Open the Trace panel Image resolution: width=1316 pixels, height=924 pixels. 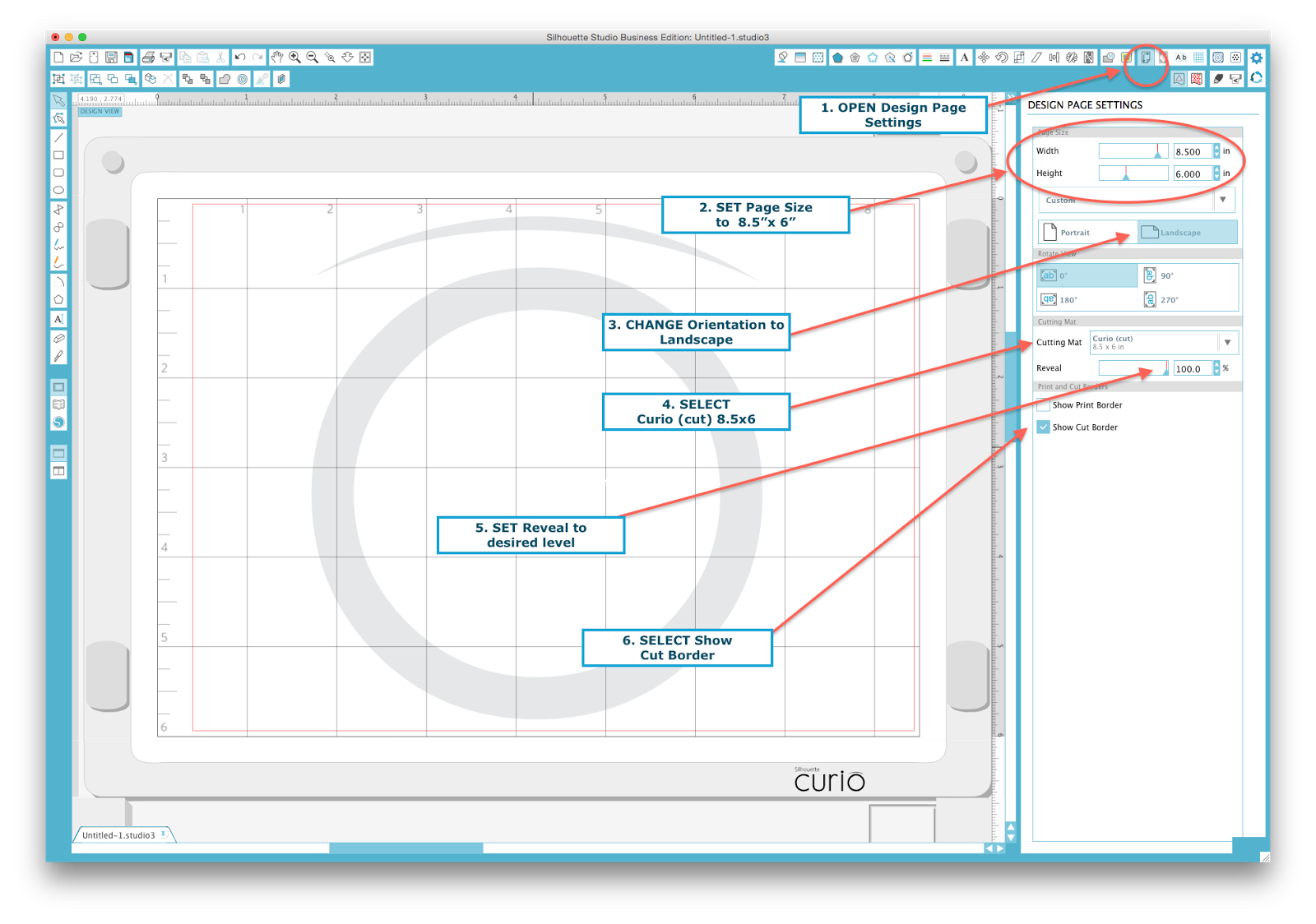pyautogui.click(x=1126, y=58)
